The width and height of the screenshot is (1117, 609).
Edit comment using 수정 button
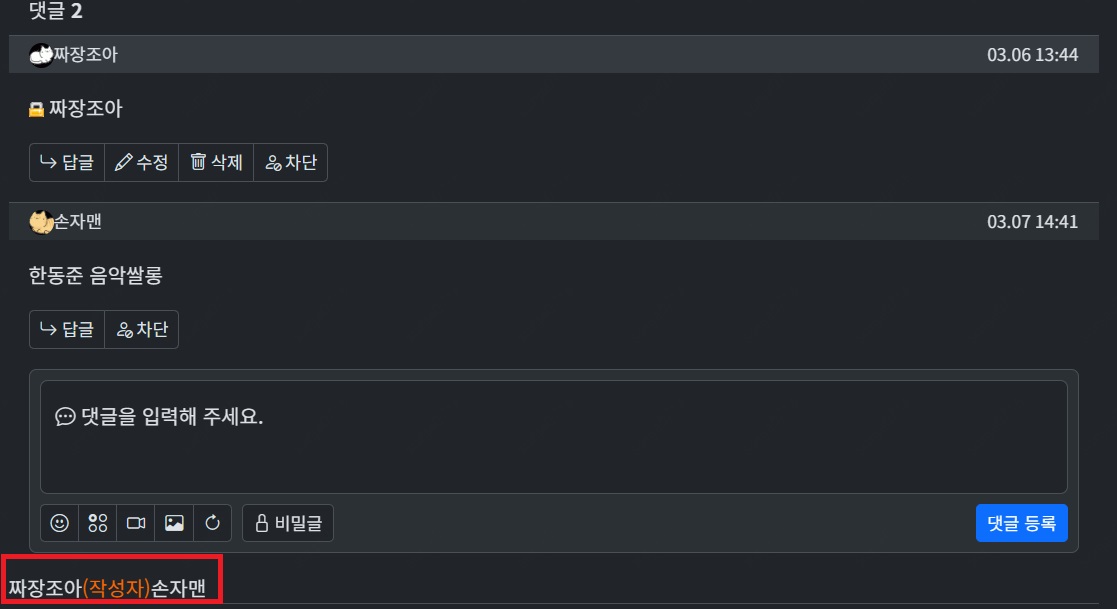click(x=142, y=162)
